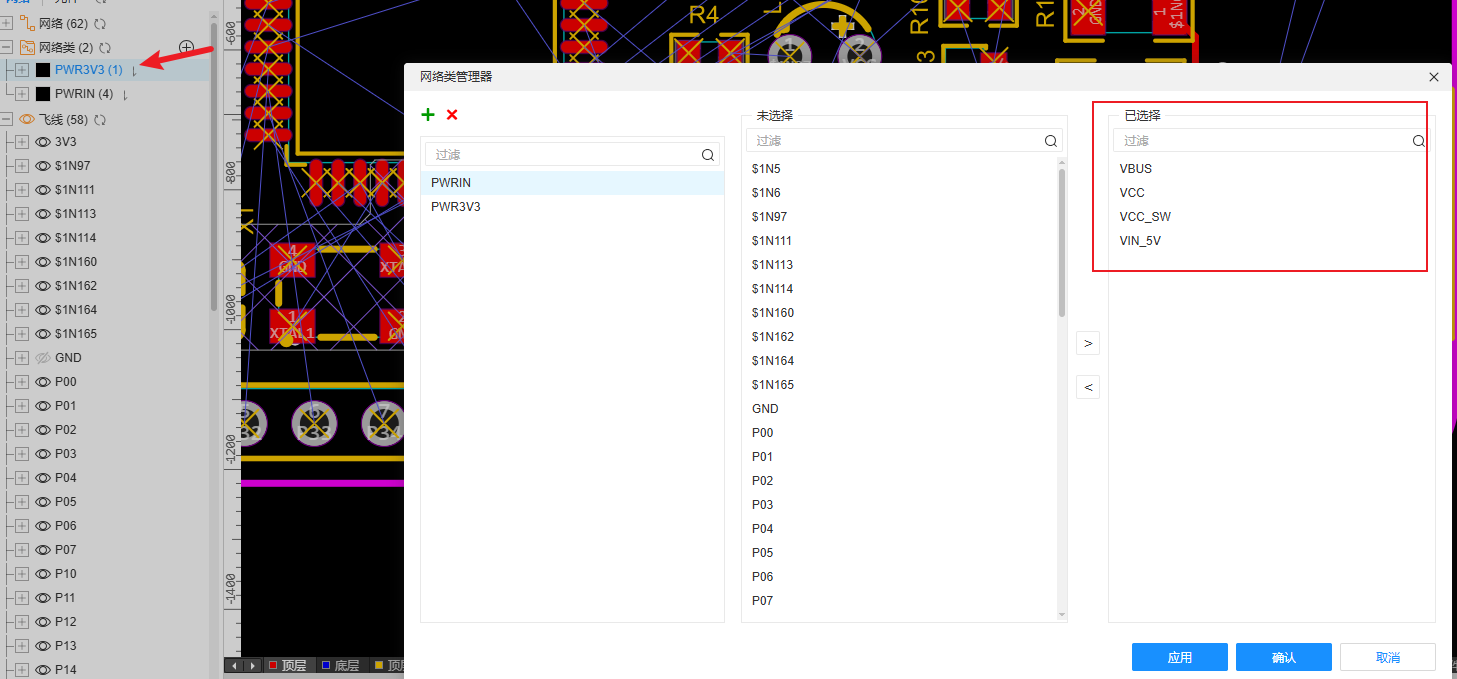The height and width of the screenshot is (679, 1457).
Task: Click the 网络类 folder icon
Action: point(28,47)
